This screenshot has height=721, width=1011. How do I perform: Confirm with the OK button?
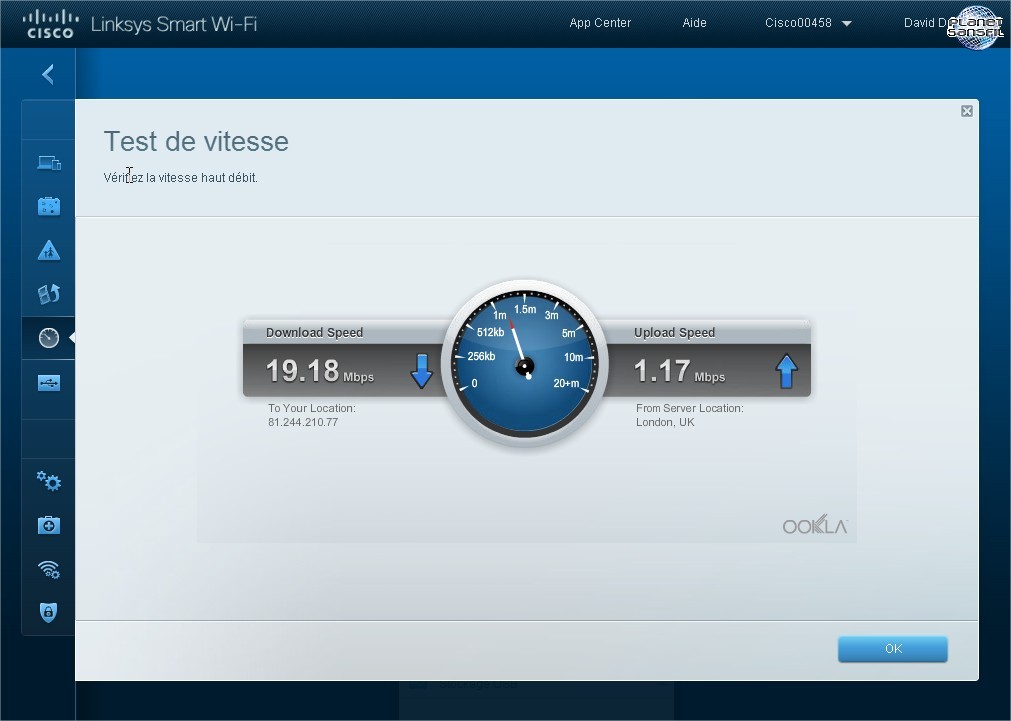pos(893,649)
